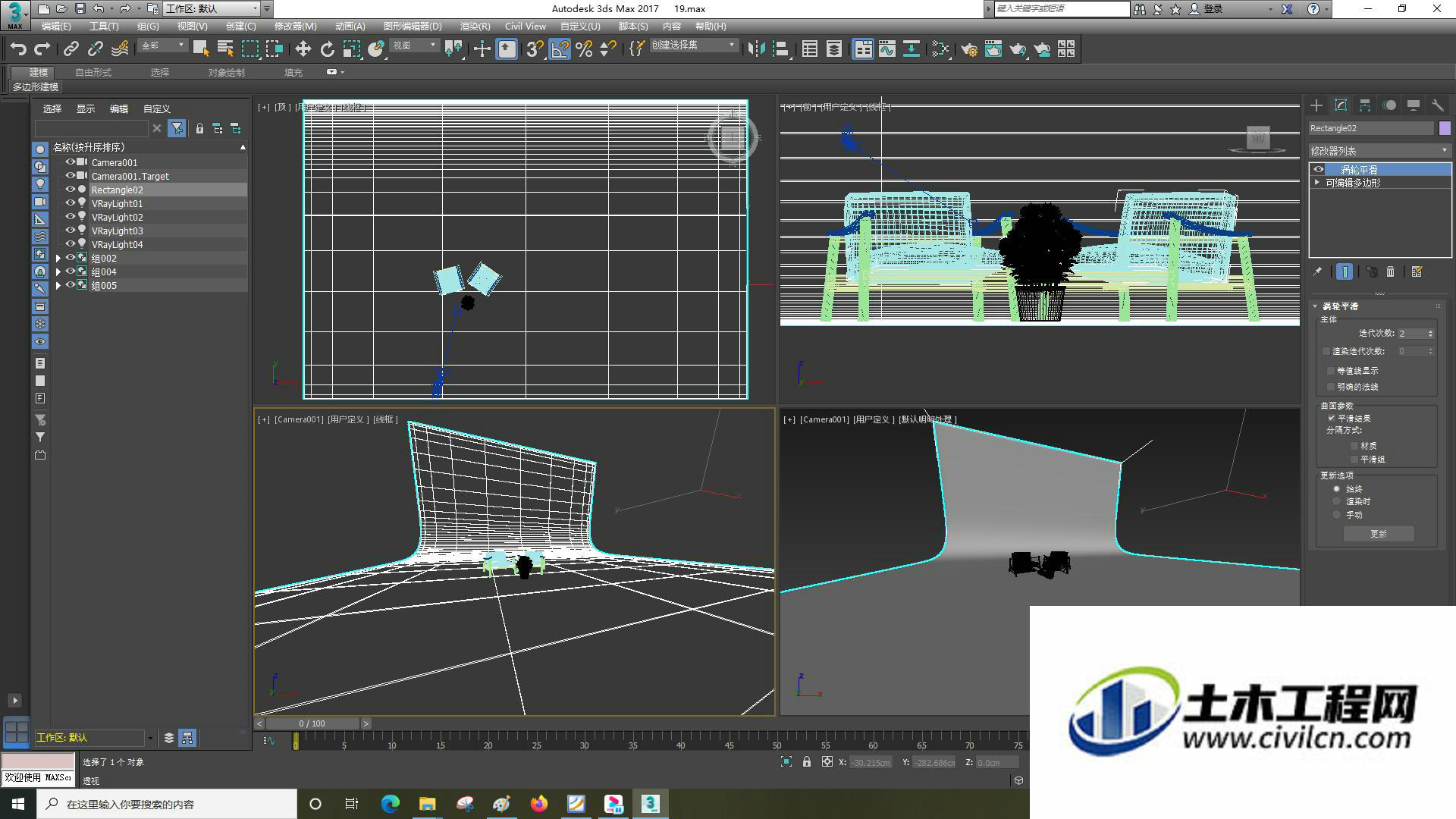Expand Editable Poly modifier in stack
The image size is (1456, 819).
click(x=1318, y=183)
